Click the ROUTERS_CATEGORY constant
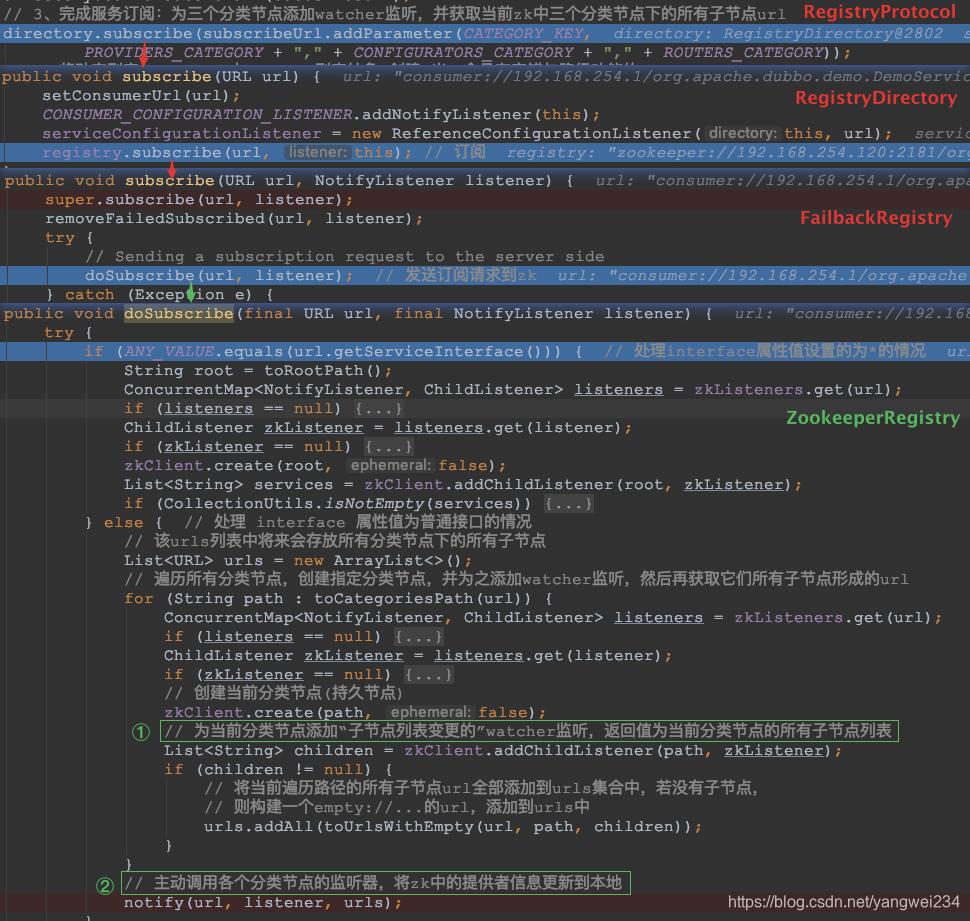The image size is (970, 921). tap(743, 53)
